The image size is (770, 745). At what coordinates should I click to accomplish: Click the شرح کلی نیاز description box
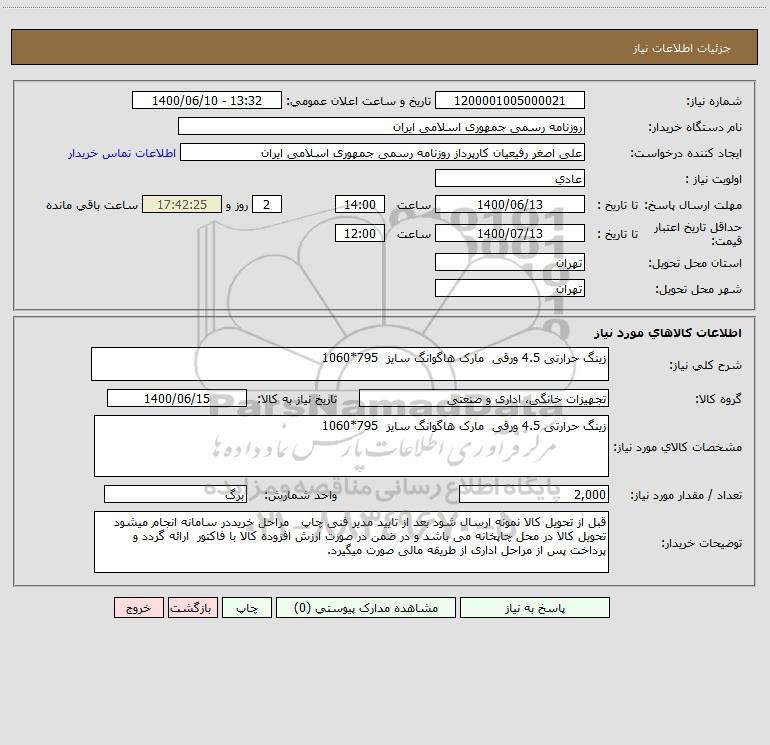tap(350, 364)
